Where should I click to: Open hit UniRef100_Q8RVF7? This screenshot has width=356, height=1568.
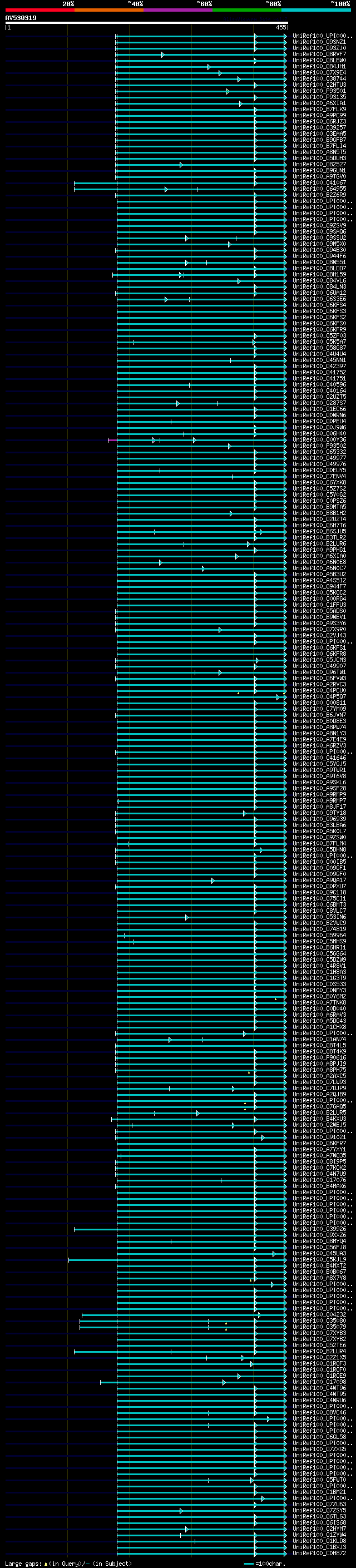[x=319, y=54]
